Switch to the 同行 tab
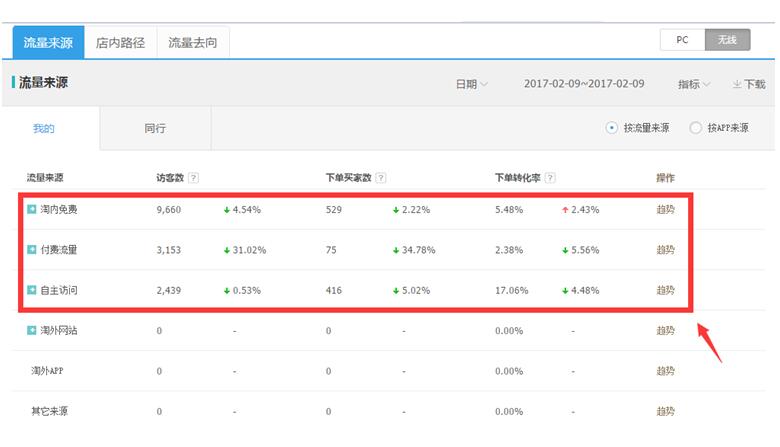Image resolution: width=780 pixels, height=447 pixels. [x=155, y=128]
